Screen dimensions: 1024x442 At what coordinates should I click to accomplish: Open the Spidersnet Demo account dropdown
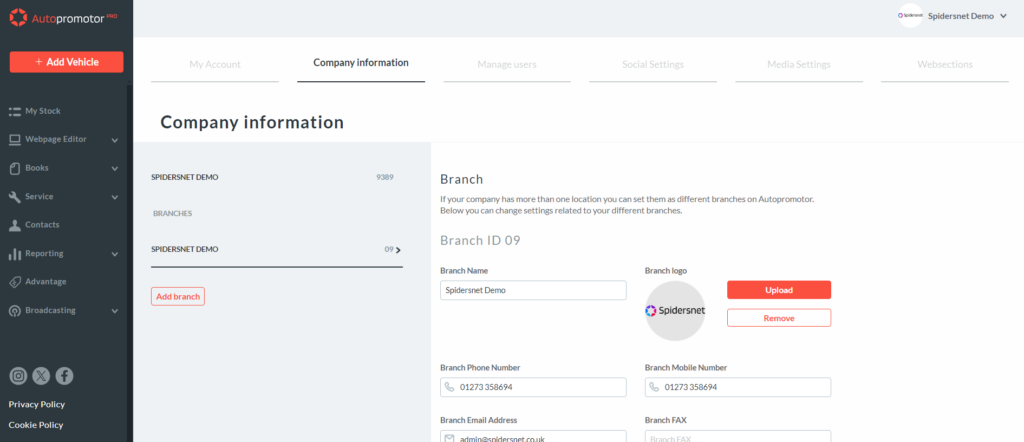point(952,16)
